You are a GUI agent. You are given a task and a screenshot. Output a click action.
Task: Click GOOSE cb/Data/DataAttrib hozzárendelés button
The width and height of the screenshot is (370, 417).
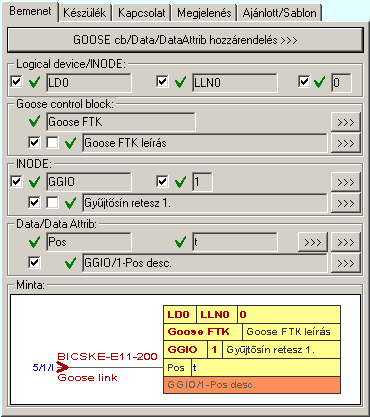coord(185,40)
